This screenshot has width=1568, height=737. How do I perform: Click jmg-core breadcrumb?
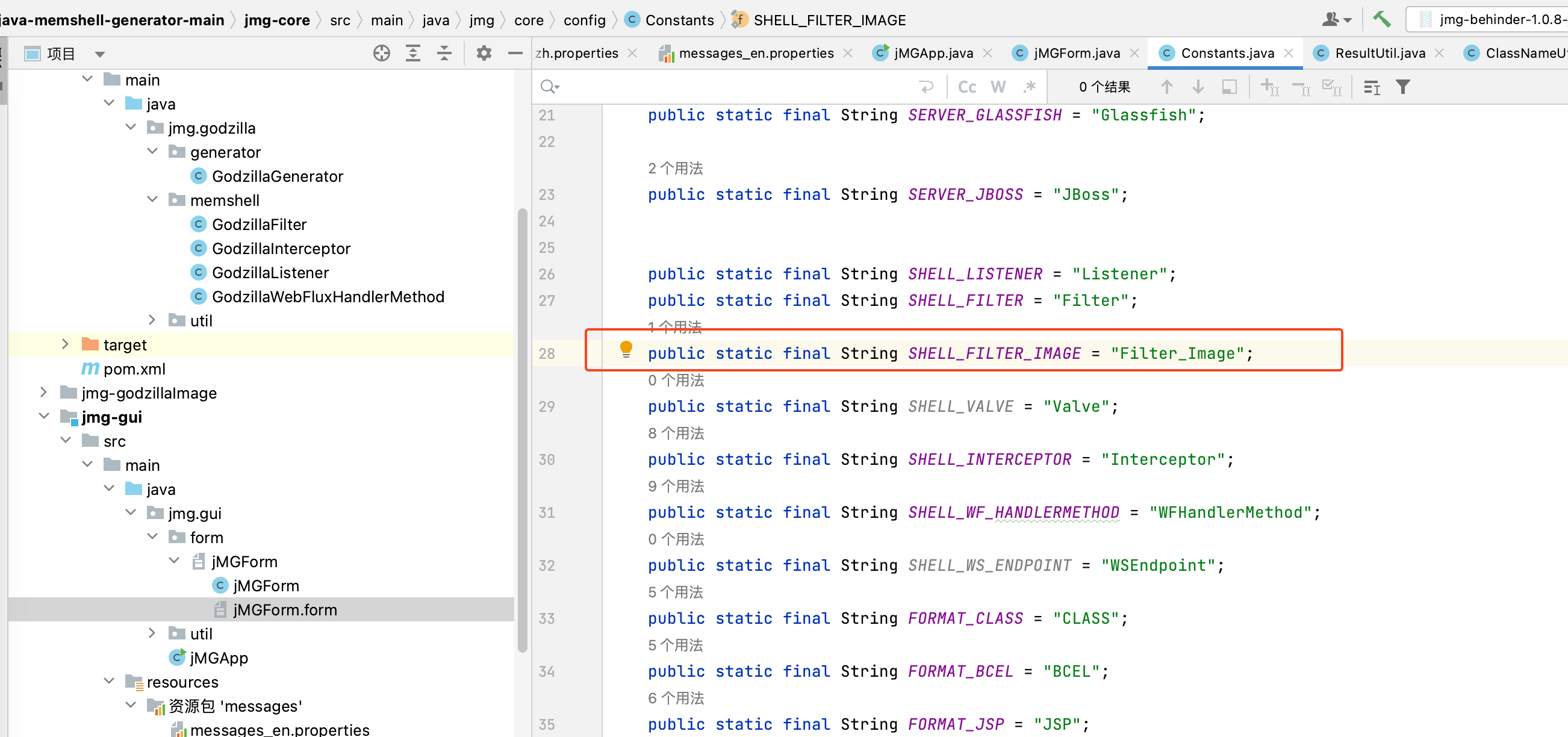(277, 20)
